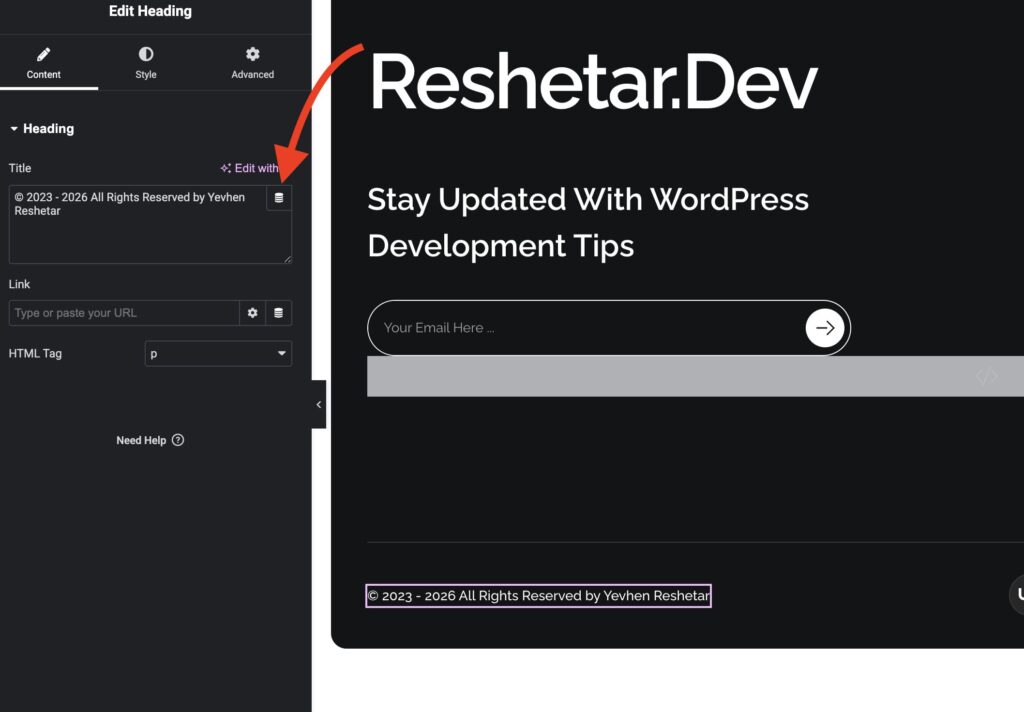Open link options gear icon
1024x712 pixels.
[x=253, y=313]
